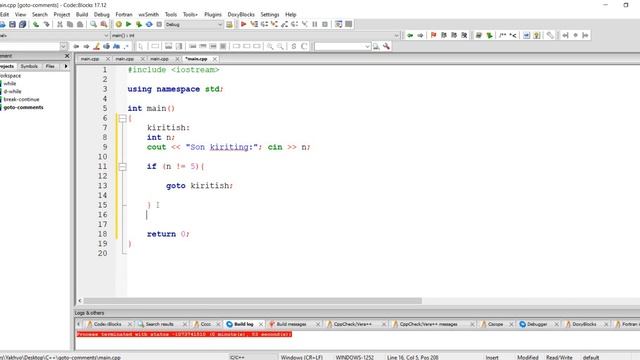Click the DoxyBlocks line comment icon
The width and height of the screenshot is (640, 360).
[x=513, y=36]
